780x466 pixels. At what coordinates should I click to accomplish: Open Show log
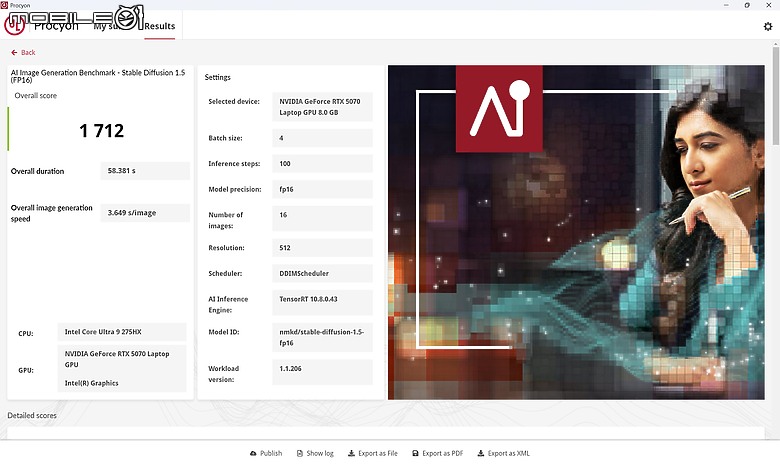(315, 453)
